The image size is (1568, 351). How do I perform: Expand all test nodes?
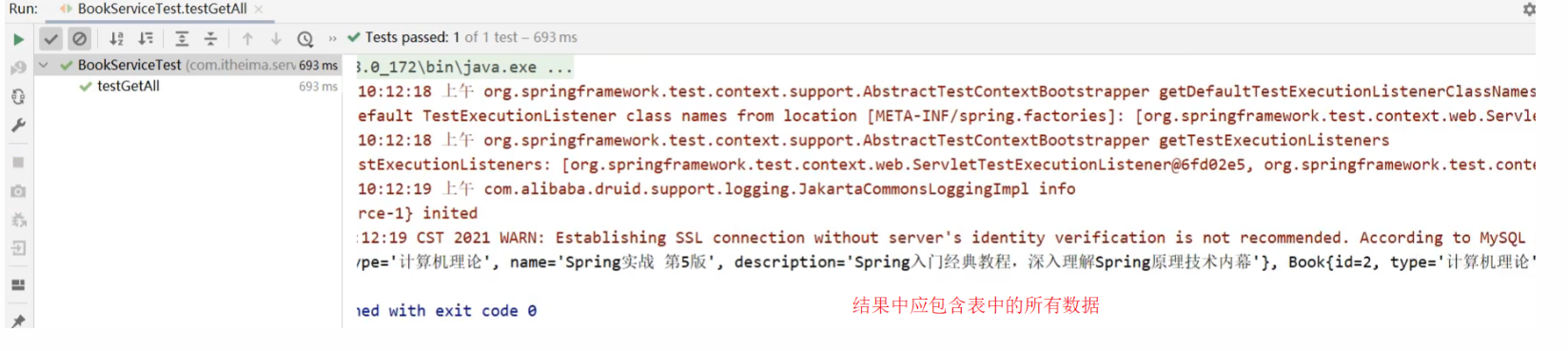[182, 39]
